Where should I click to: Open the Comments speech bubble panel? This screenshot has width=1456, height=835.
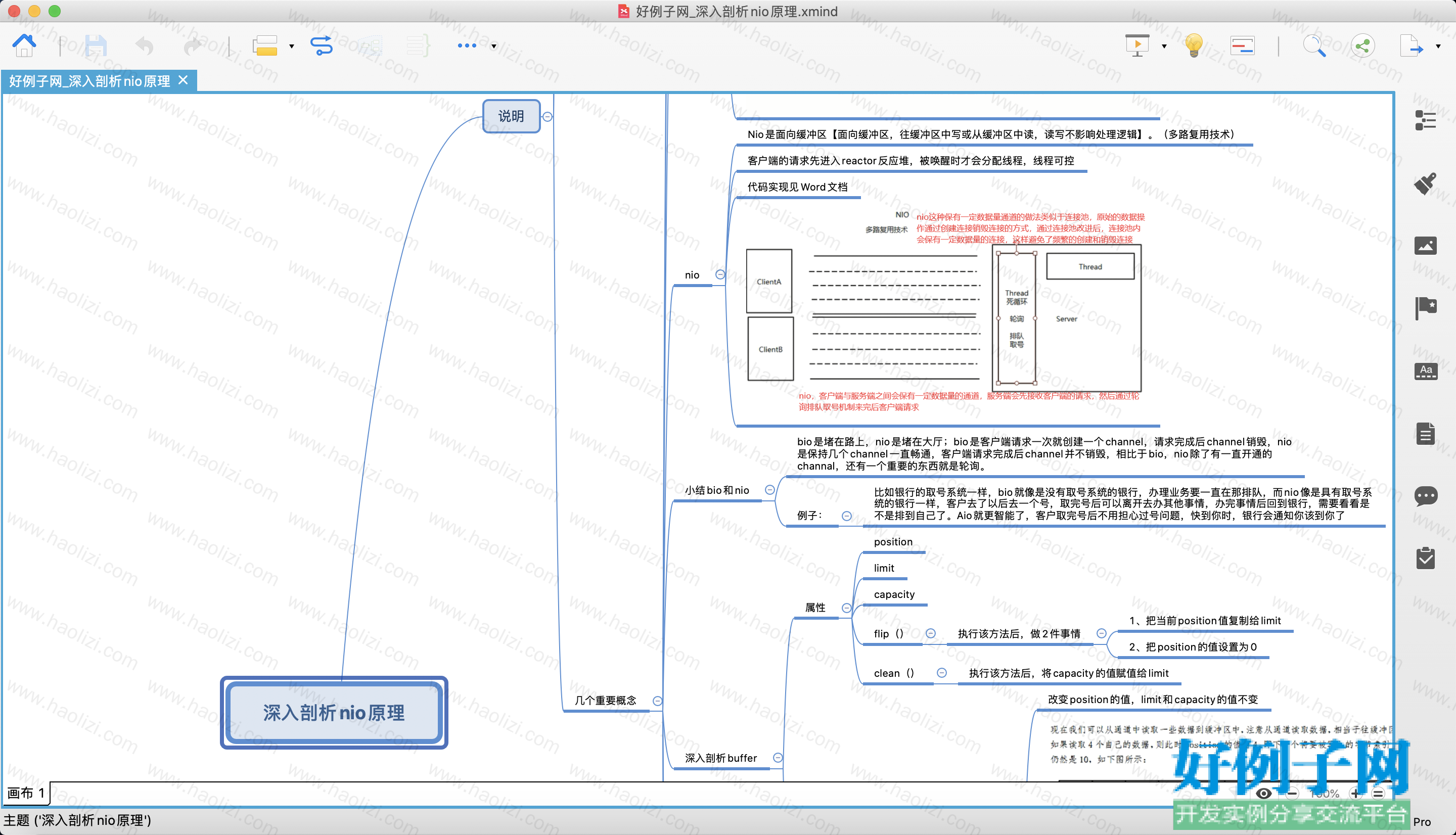click(x=1425, y=496)
